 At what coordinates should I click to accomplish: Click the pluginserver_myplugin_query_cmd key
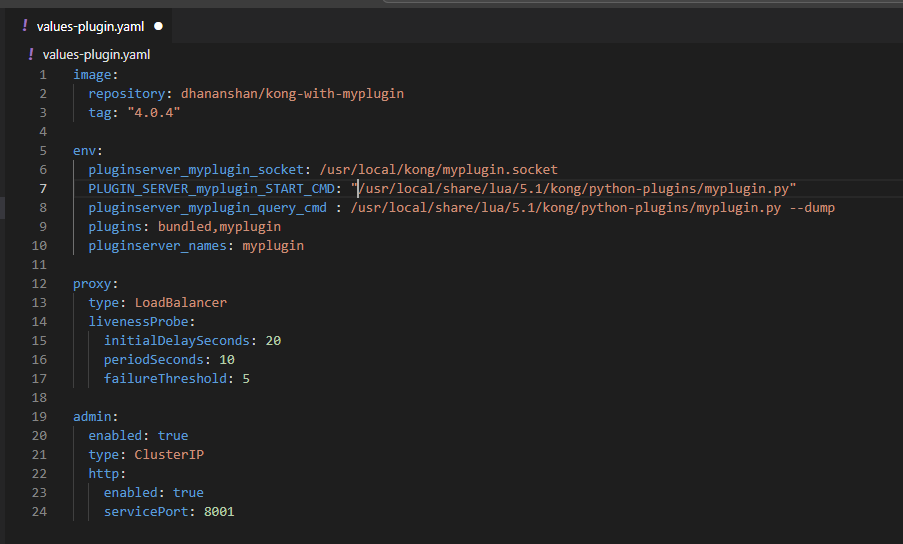[206, 207]
